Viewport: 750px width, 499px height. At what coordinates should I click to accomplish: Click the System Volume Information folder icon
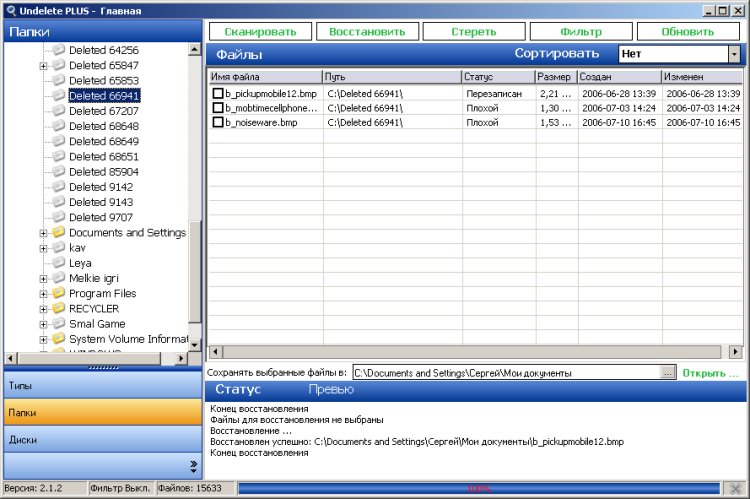(x=58, y=338)
